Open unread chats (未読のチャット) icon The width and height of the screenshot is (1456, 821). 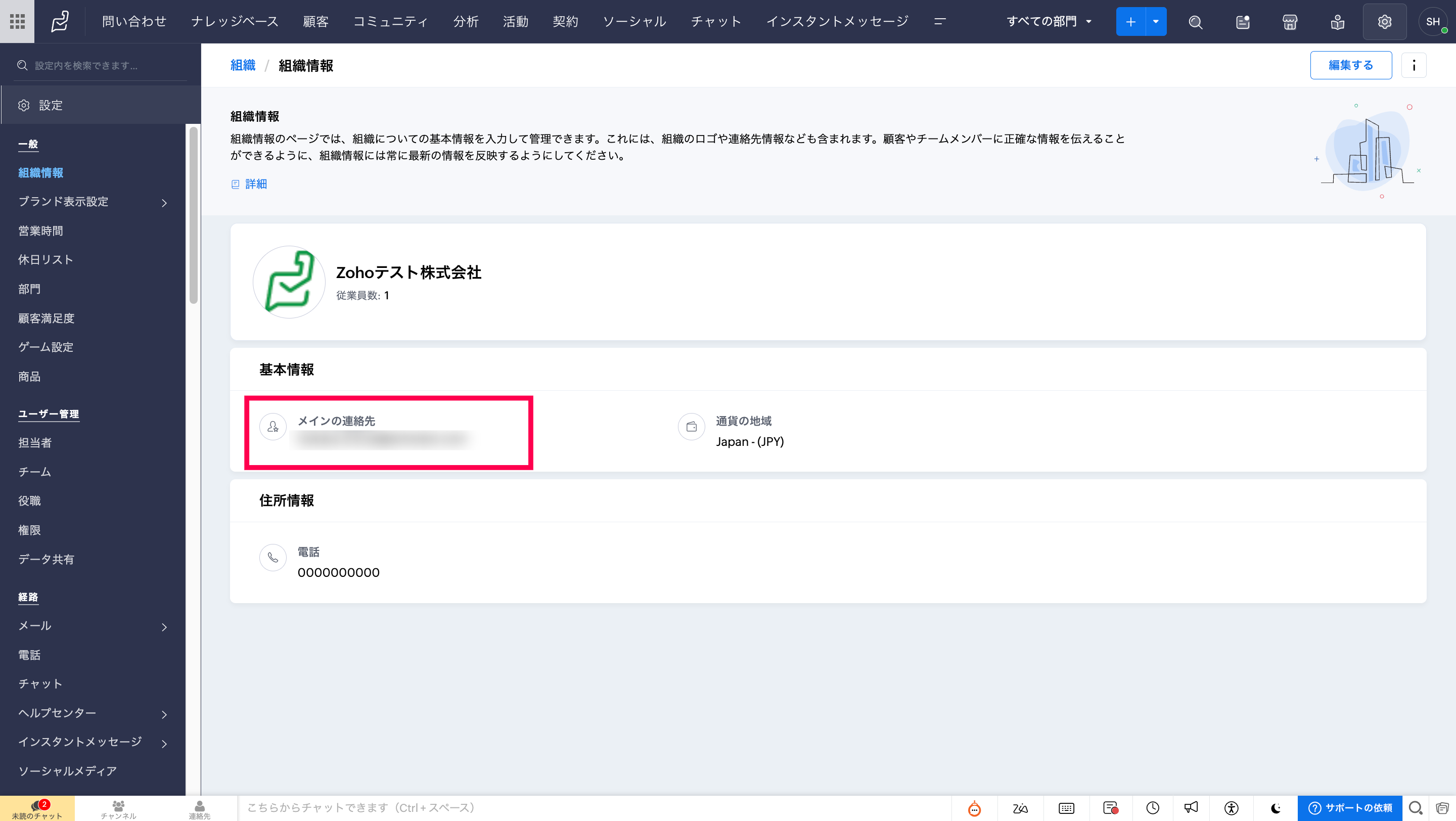tap(37, 809)
